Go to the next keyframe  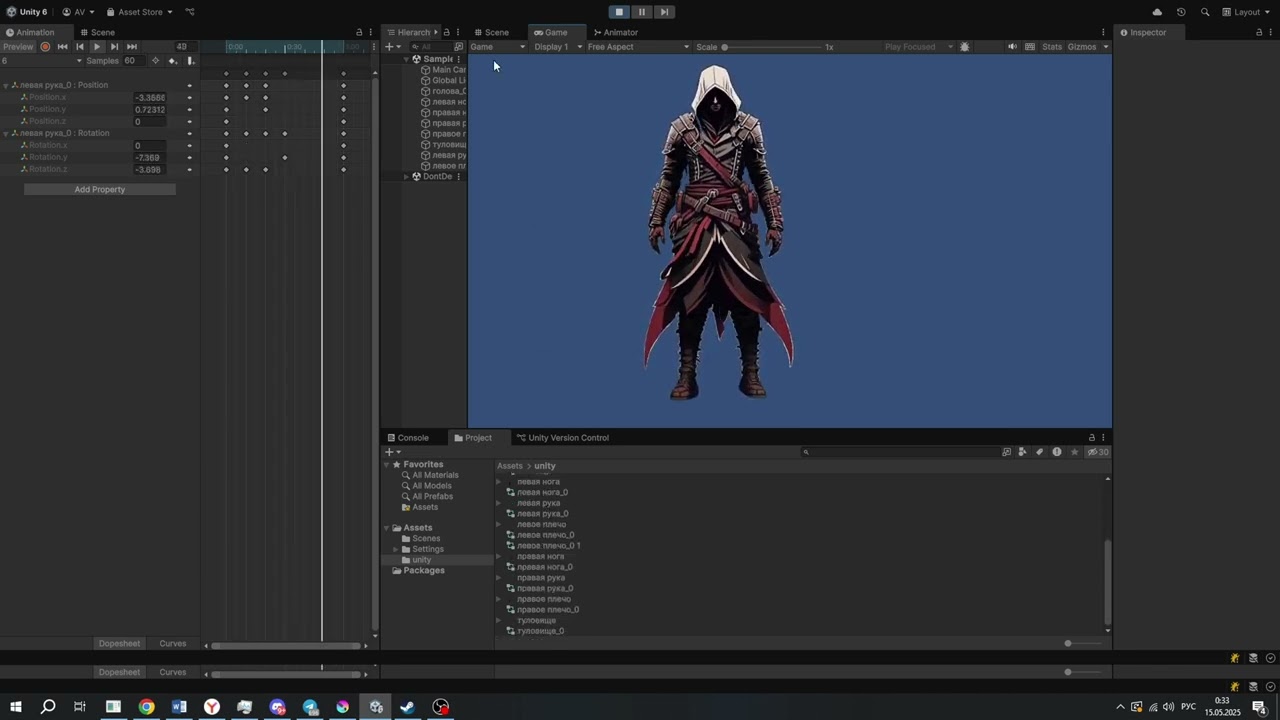pyautogui.click(x=114, y=47)
